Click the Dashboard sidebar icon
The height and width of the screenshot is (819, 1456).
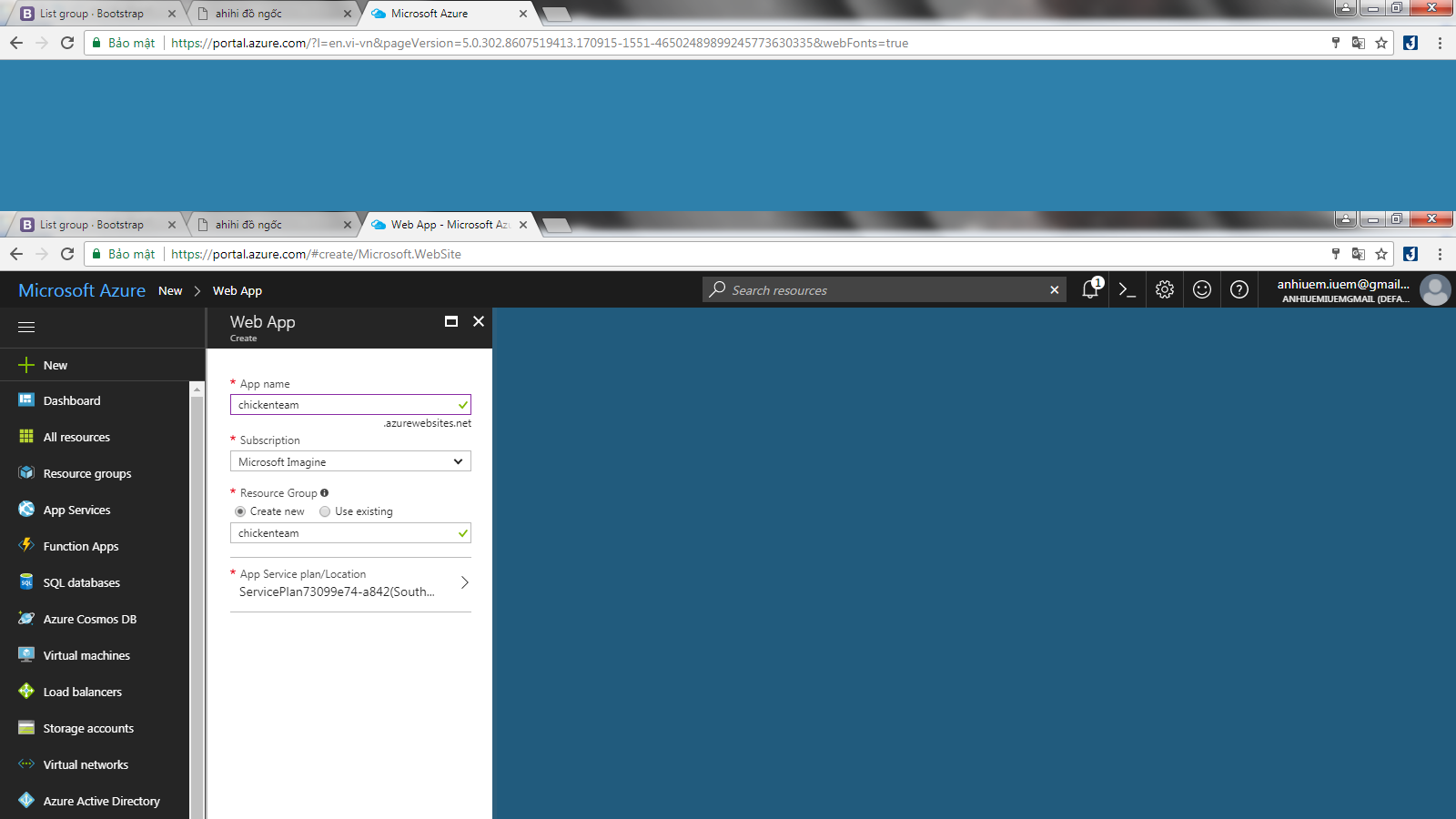pyautogui.click(x=26, y=400)
